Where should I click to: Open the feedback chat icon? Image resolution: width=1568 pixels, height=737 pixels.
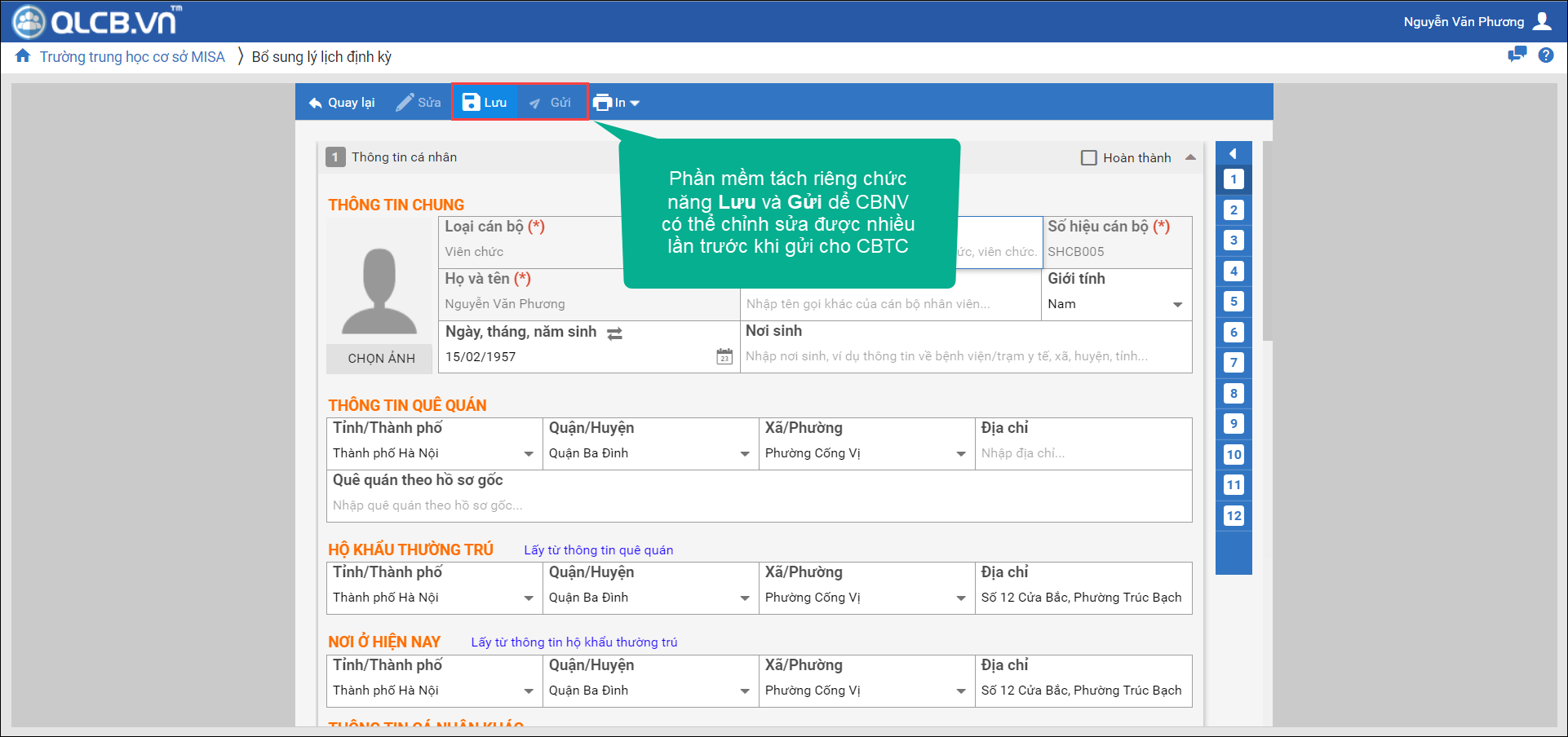pos(1517,55)
